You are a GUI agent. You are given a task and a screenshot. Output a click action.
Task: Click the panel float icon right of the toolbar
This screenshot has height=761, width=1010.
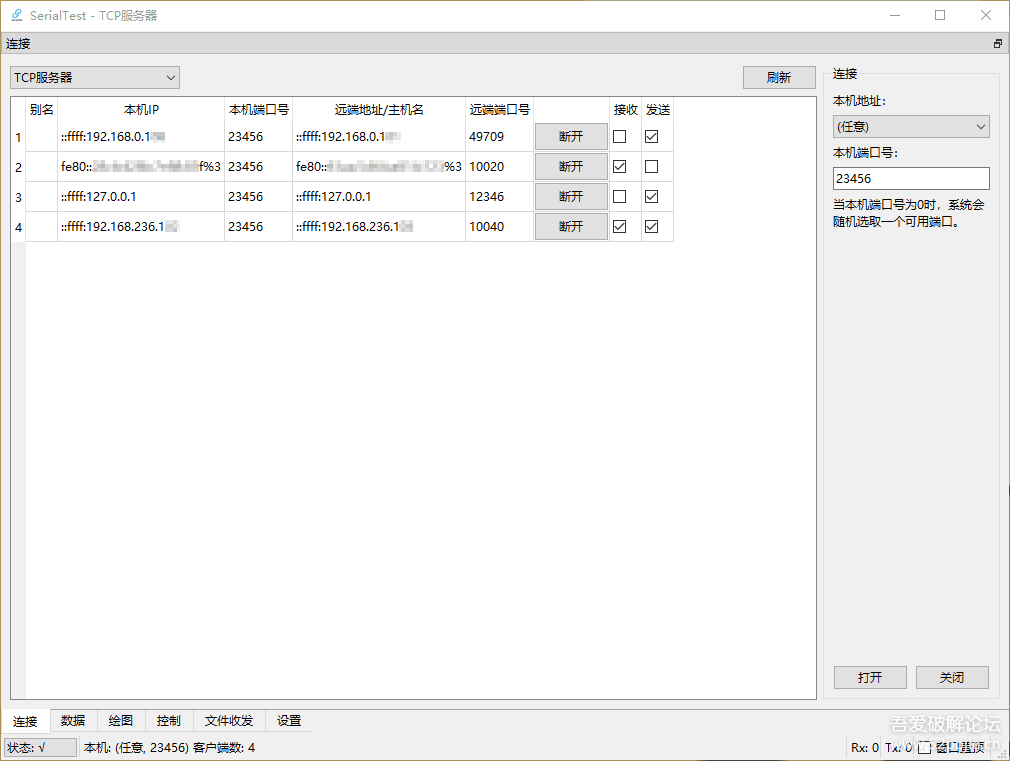997,43
